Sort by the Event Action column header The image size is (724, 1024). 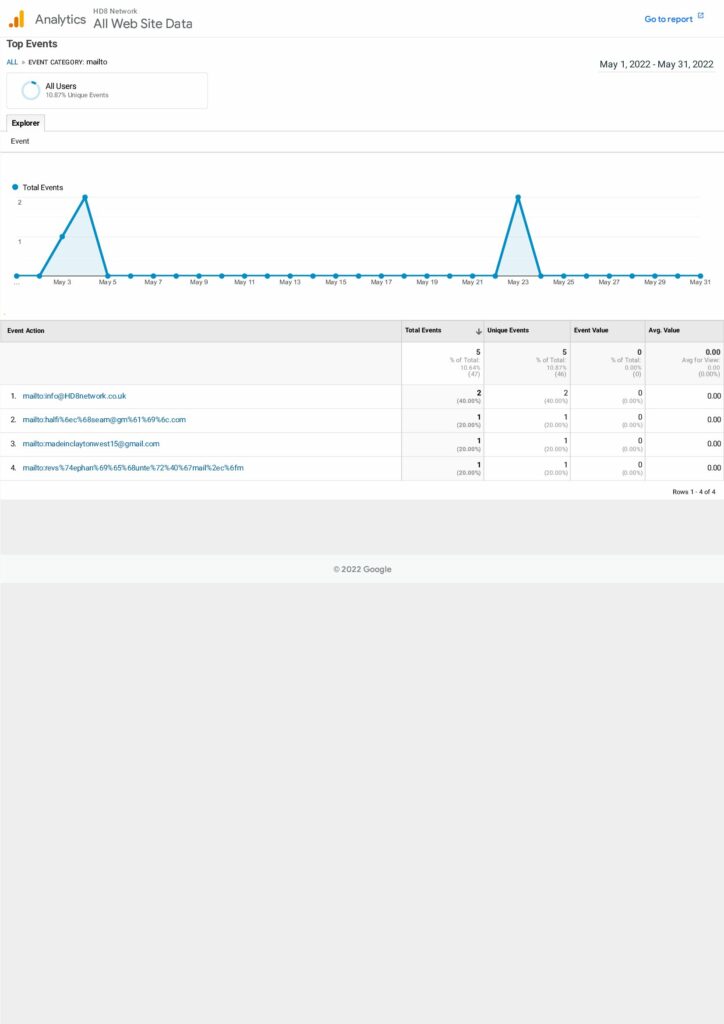click(26, 331)
